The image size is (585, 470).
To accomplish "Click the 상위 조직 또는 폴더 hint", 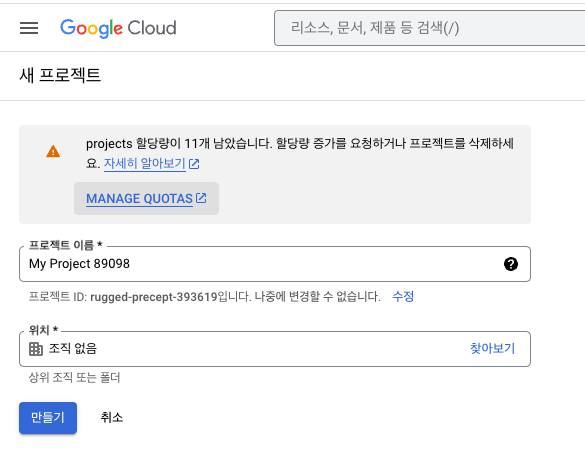I will coord(74,377).
